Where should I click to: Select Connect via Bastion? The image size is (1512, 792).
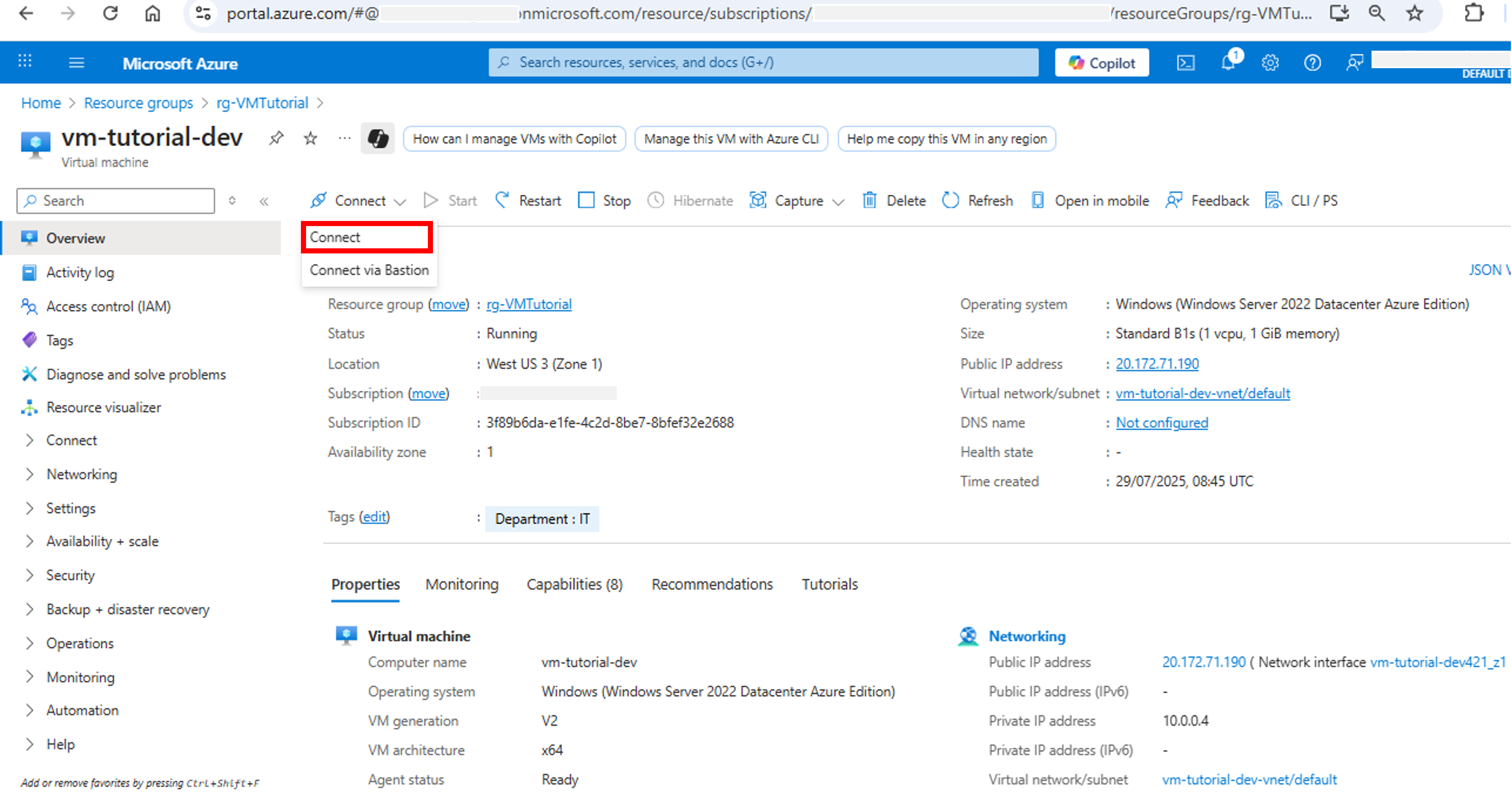click(x=369, y=270)
